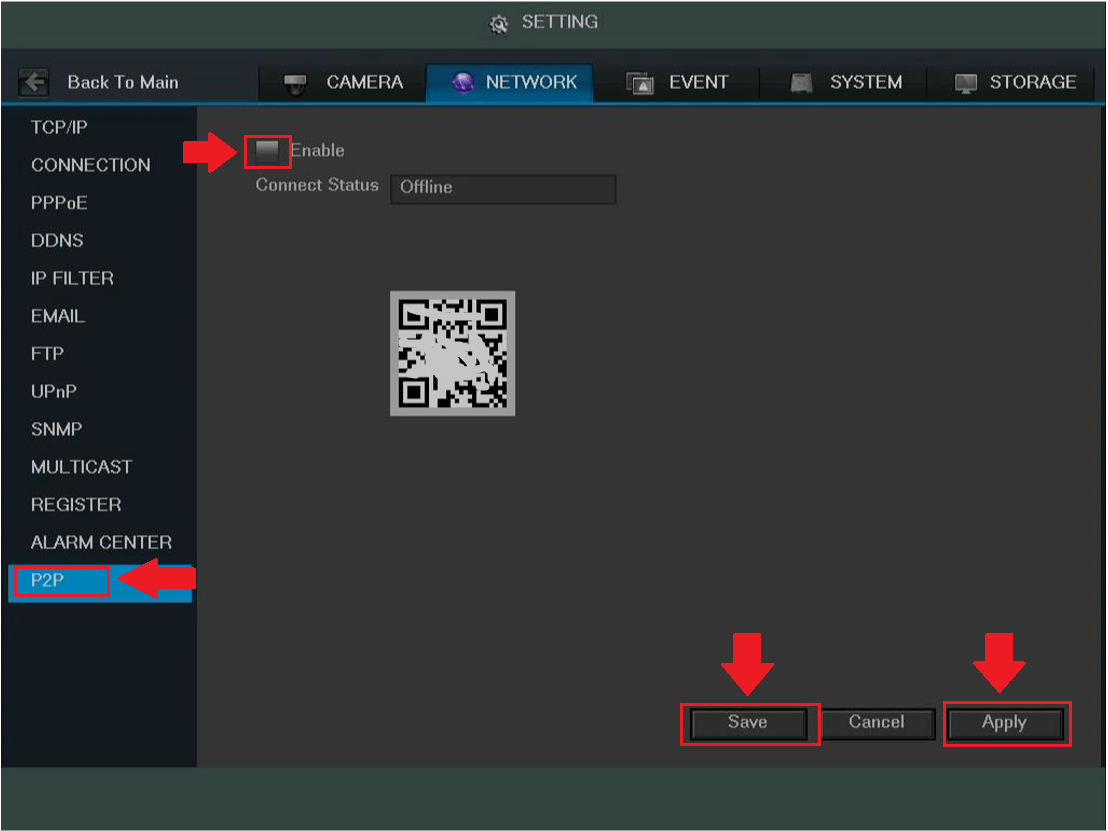Click the back arrow icon beside Back To Main
Screen dimensions: 1108x831
(x=33, y=82)
